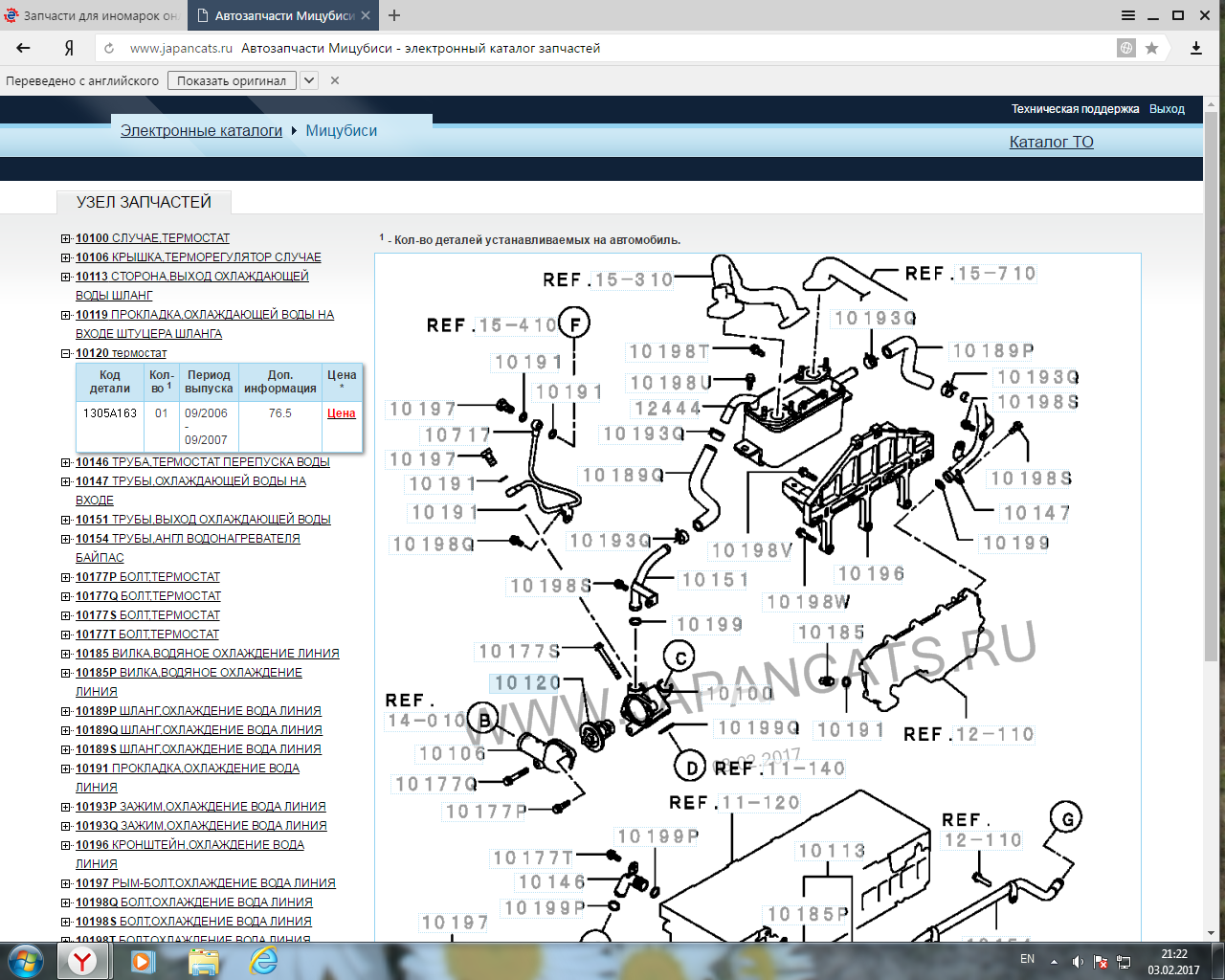
Task: Switch to the Запчасти для иномарок tab
Action: (92, 15)
